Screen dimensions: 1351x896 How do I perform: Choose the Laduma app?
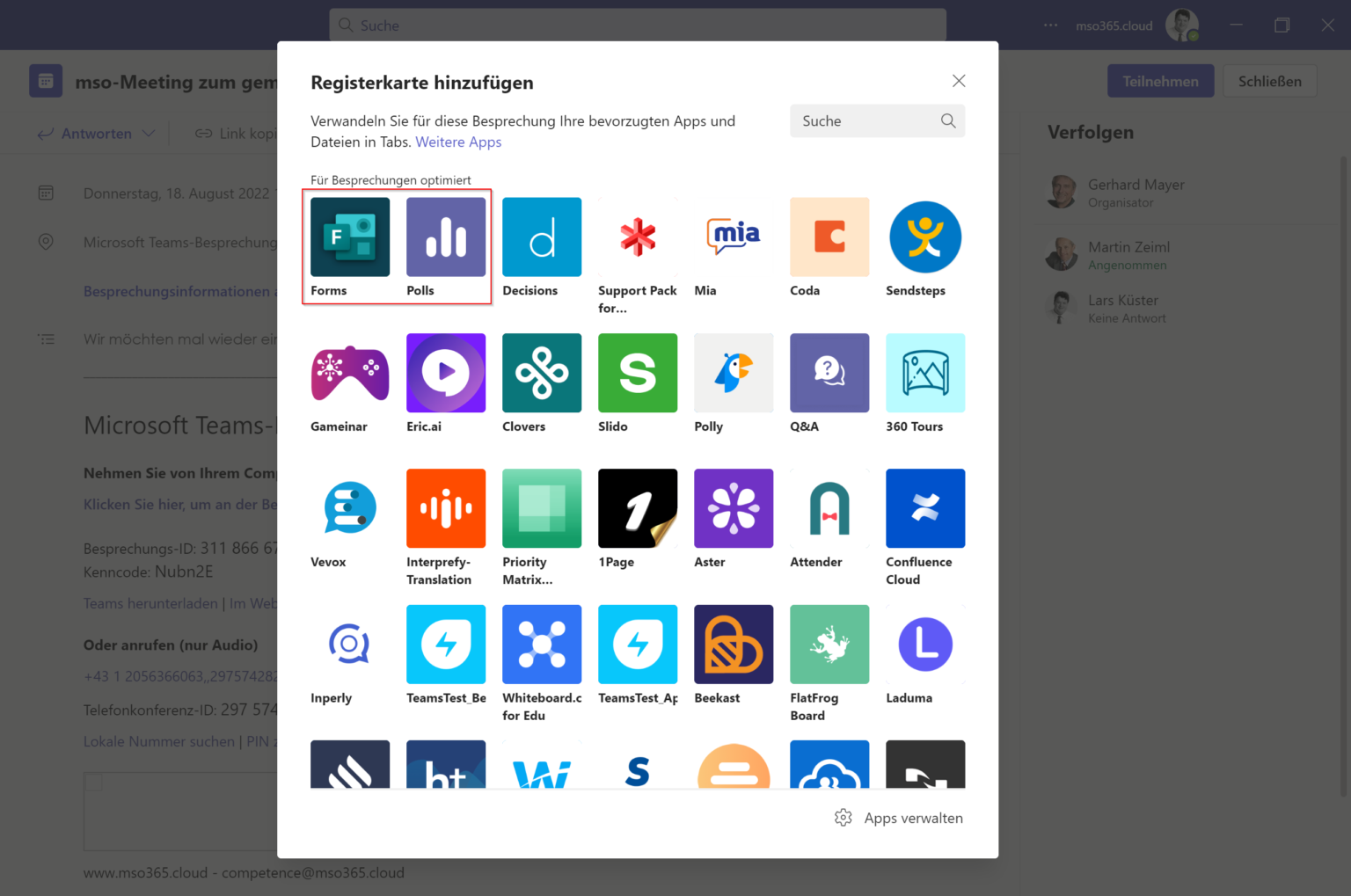(x=924, y=645)
